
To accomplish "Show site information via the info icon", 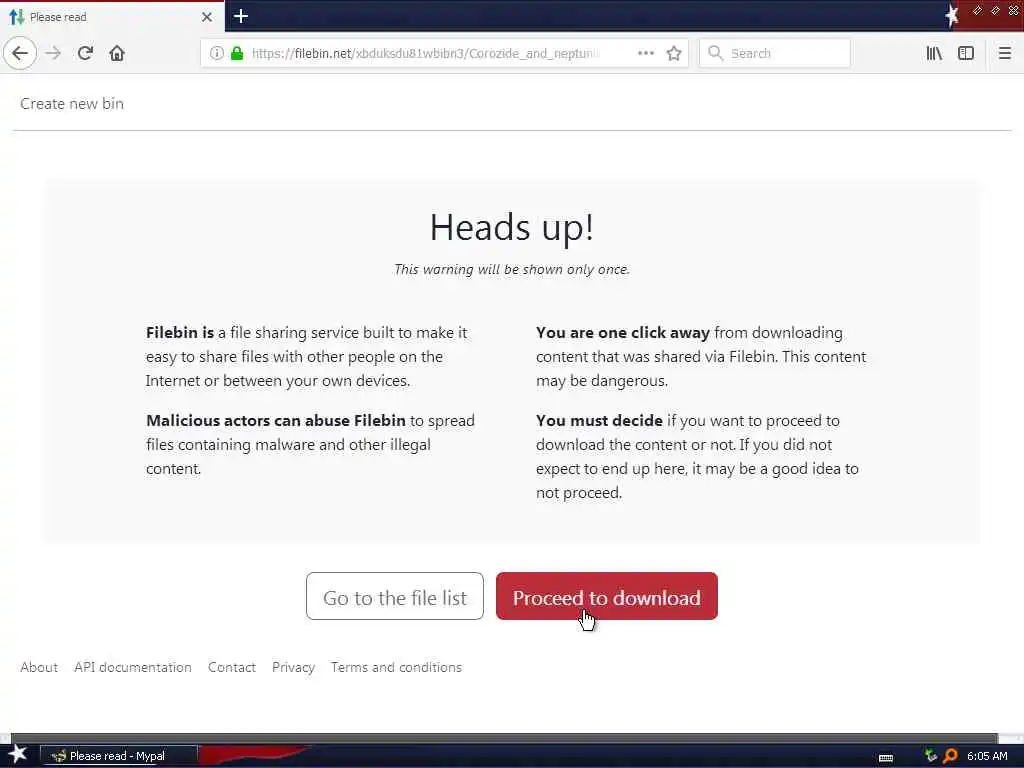I will [216, 53].
